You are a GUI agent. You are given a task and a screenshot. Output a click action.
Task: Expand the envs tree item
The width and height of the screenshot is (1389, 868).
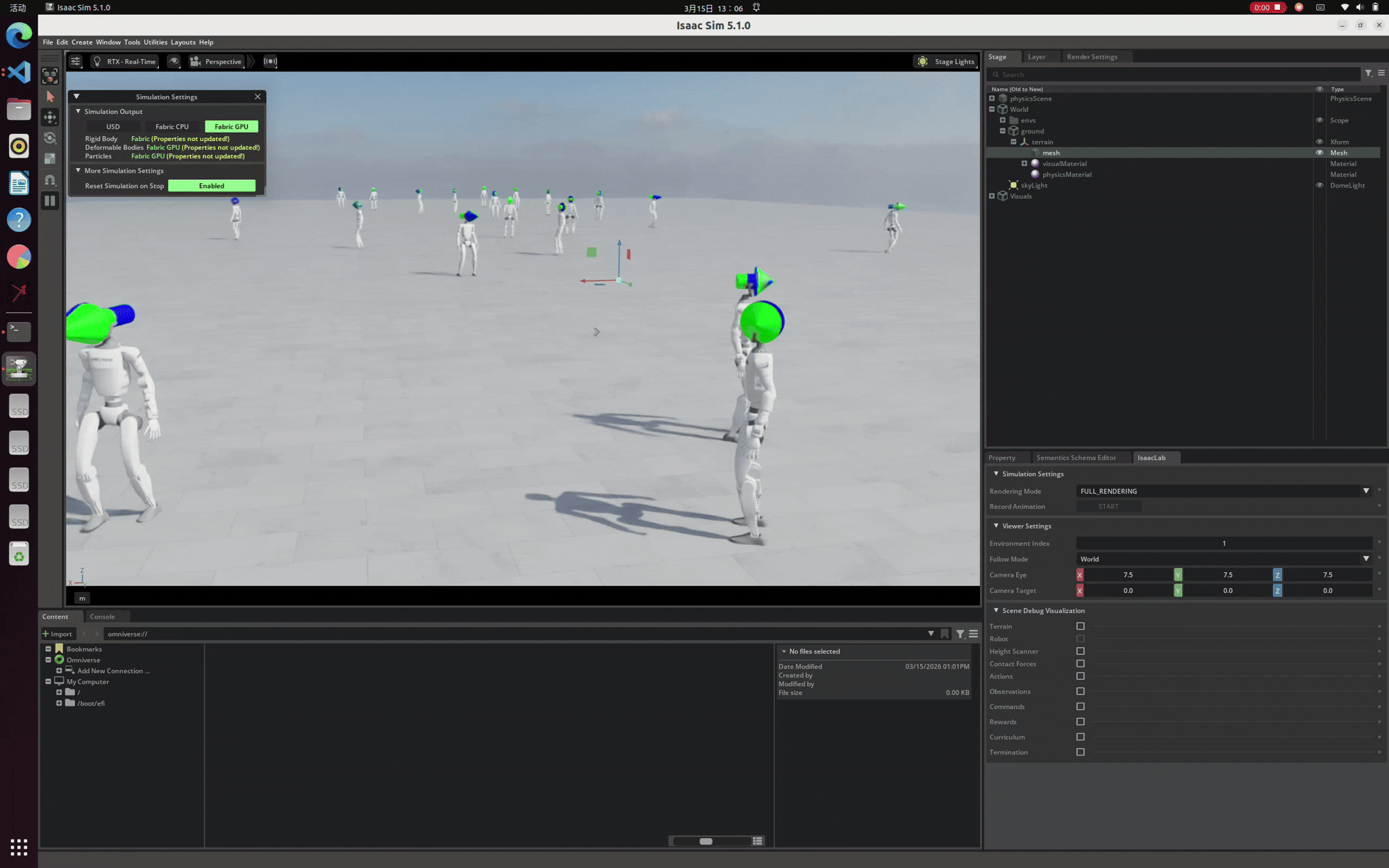coord(1002,120)
